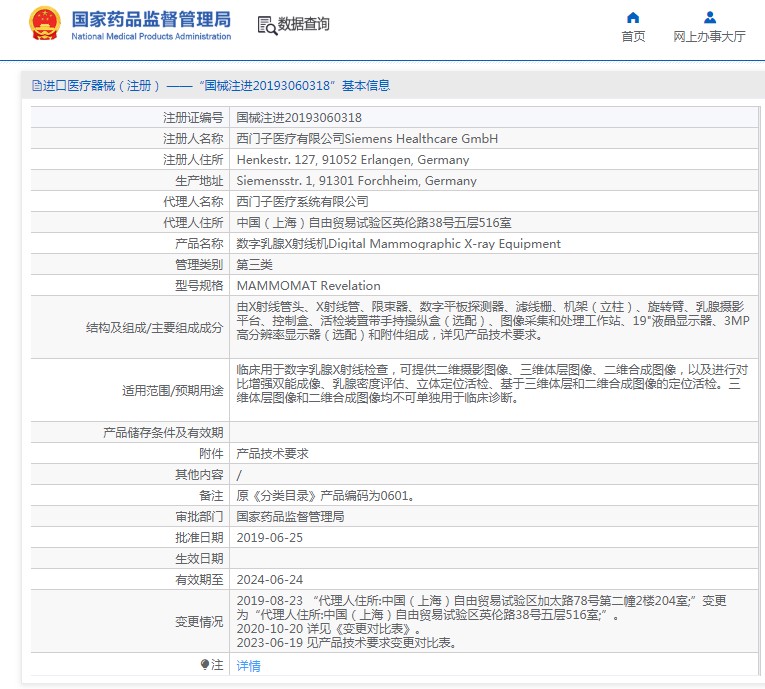Click the 结构及组成/主要组成成分 label
The image size is (765, 689).
154,327
